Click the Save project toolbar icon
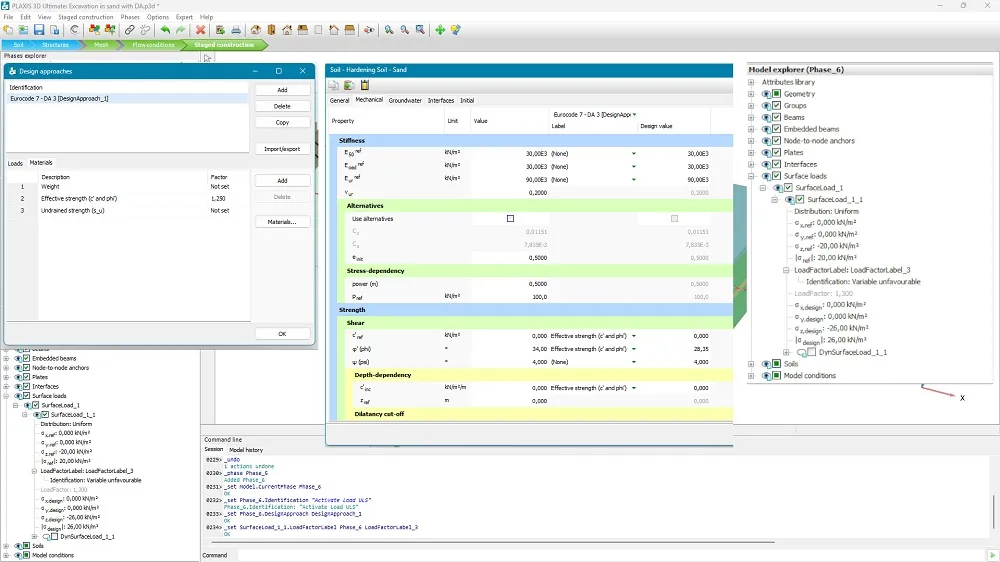The height and width of the screenshot is (562, 1000). (x=39, y=30)
